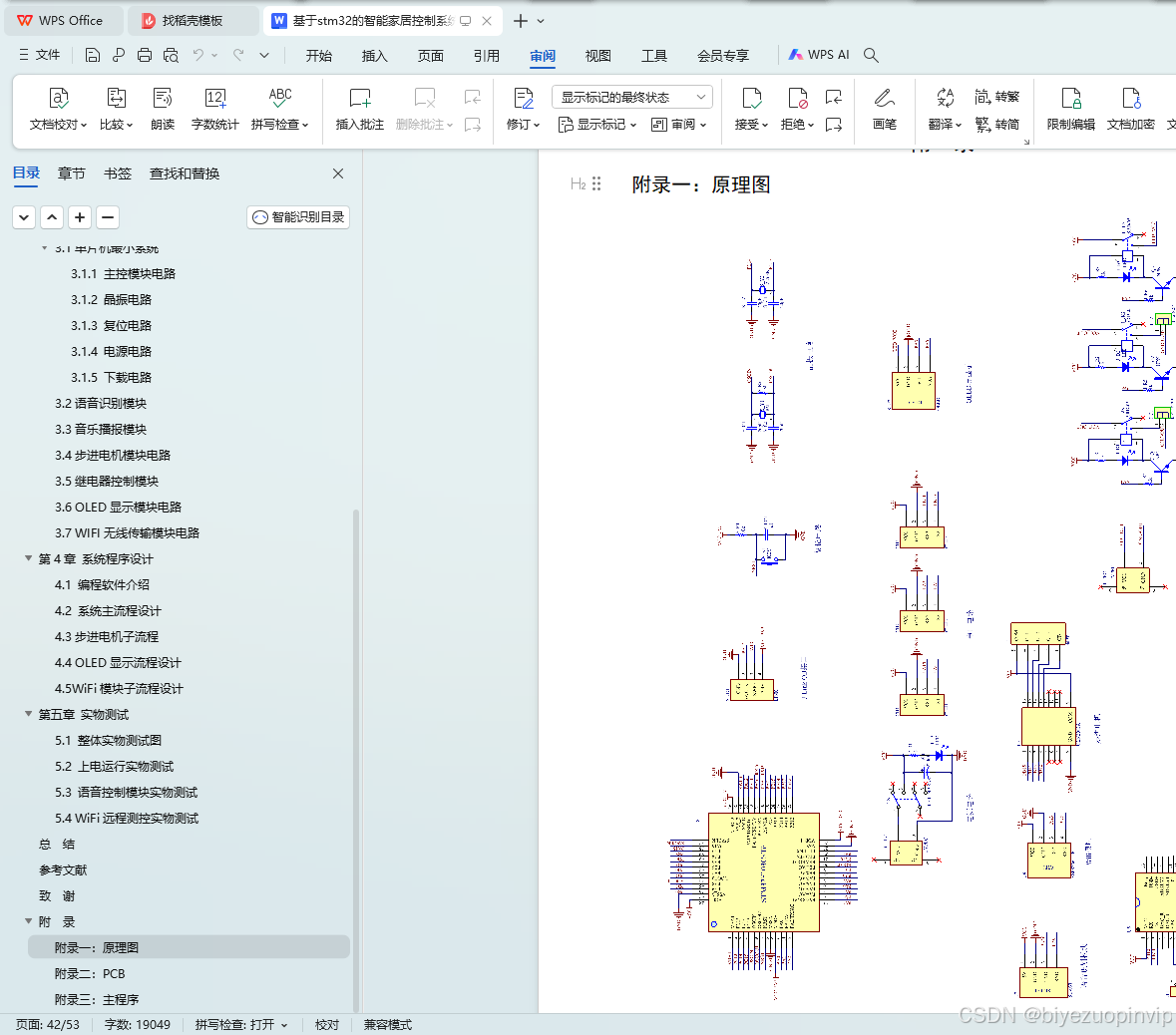Image resolution: width=1176 pixels, height=1035 pixels.
Task: Click 字数: 19049 word count in status bar
Action: point(138,1024)
